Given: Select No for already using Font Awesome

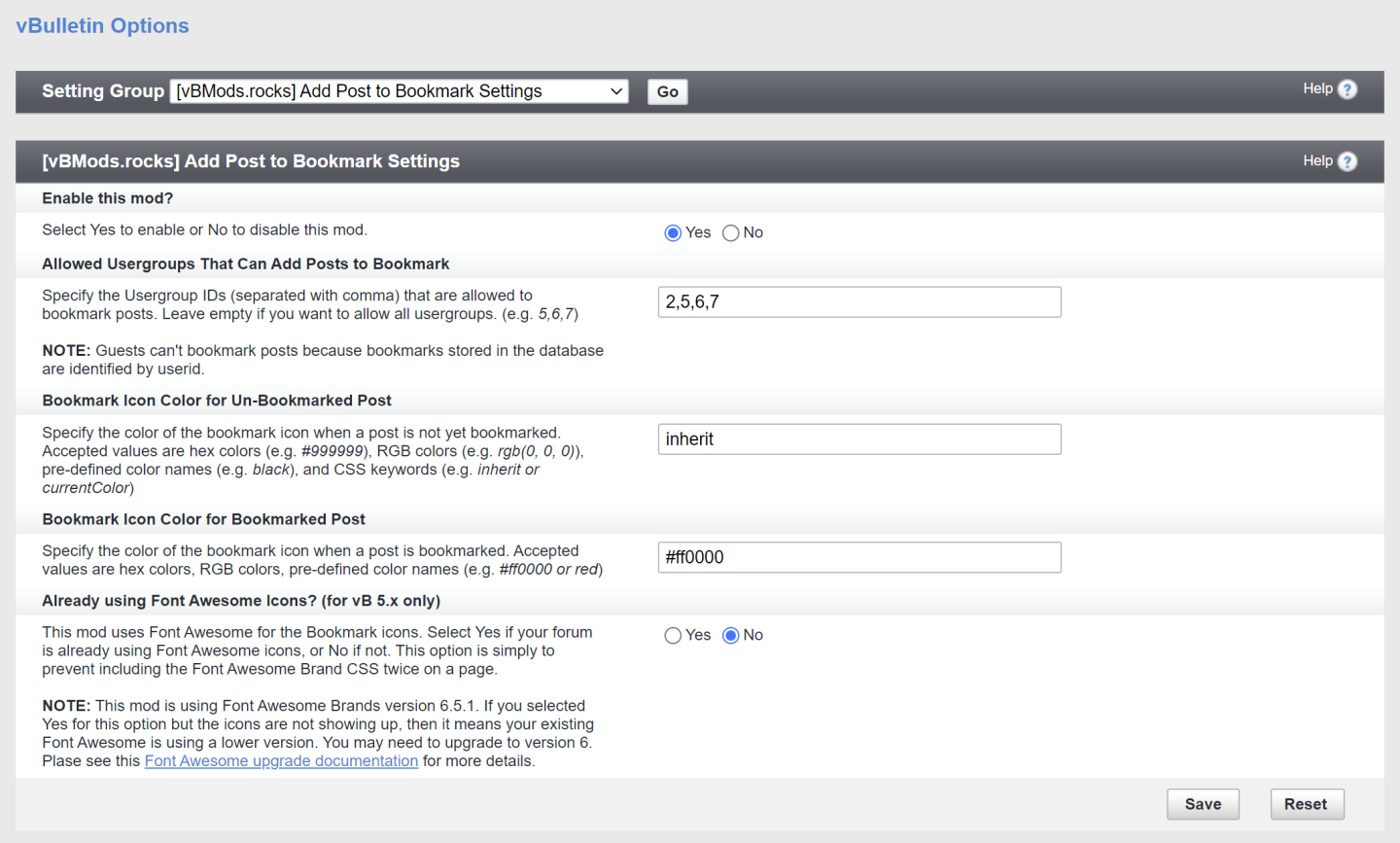Looking at the screenshot, I should pos(731,636).
